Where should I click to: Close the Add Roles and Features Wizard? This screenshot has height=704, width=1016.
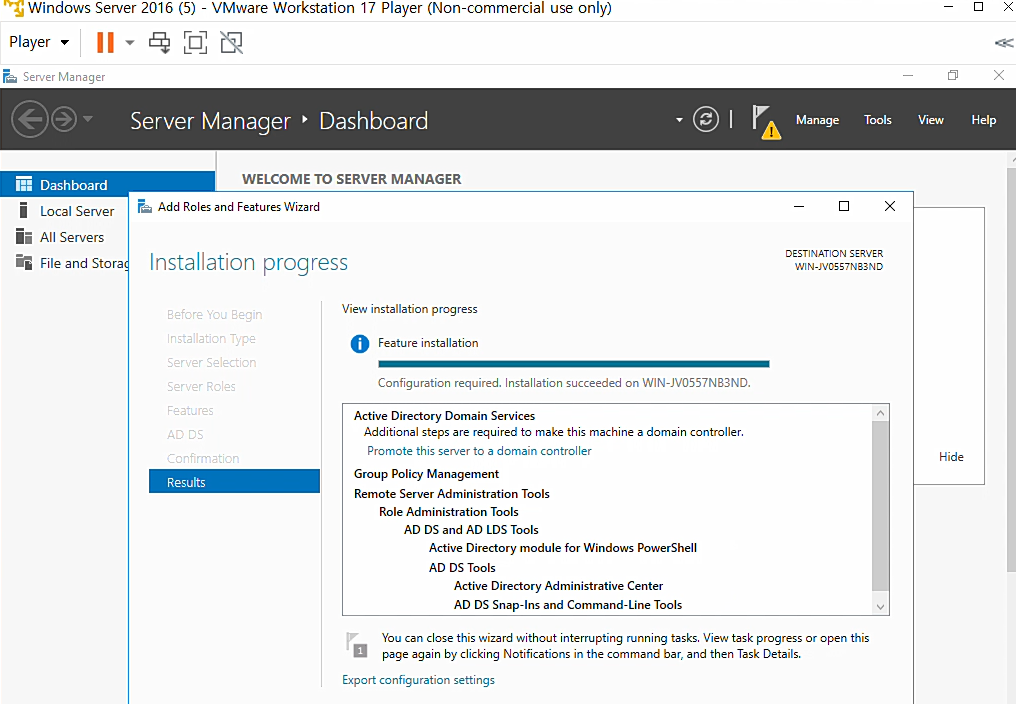890,206
